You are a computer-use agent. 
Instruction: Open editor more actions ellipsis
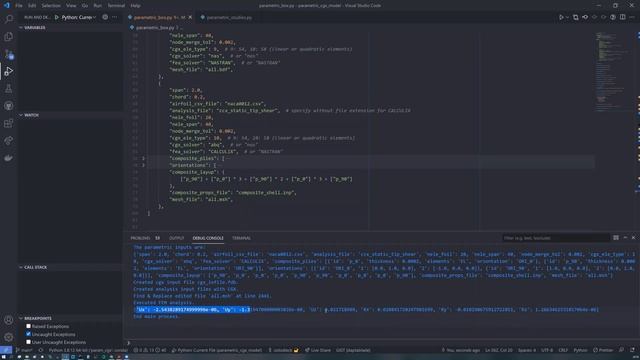[x=632, y=17]
